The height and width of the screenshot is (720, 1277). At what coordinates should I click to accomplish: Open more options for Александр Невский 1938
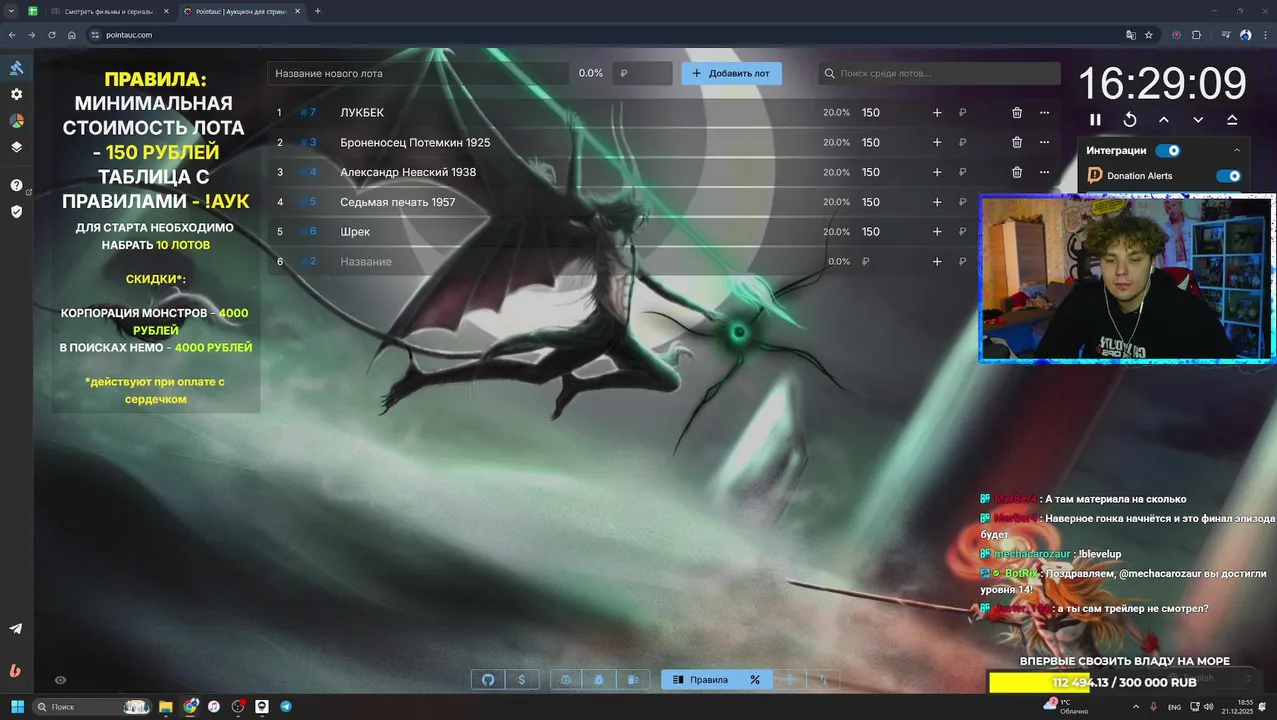point(1044,172)
